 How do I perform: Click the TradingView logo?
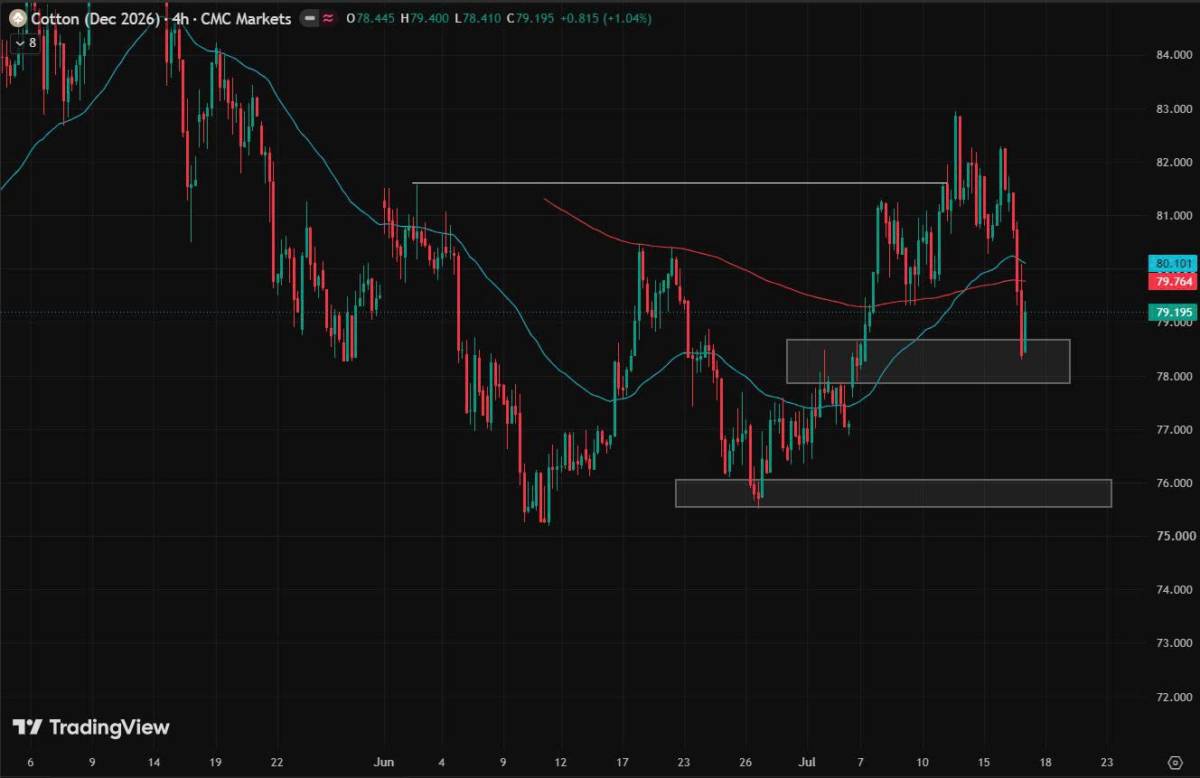tap(91, 727)
